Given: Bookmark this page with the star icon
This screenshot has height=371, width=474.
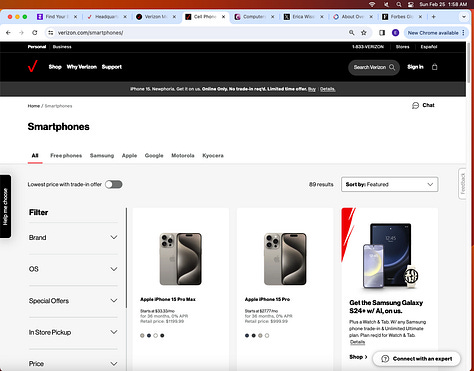Looking at the screenshot, I should tap(364, 33).
